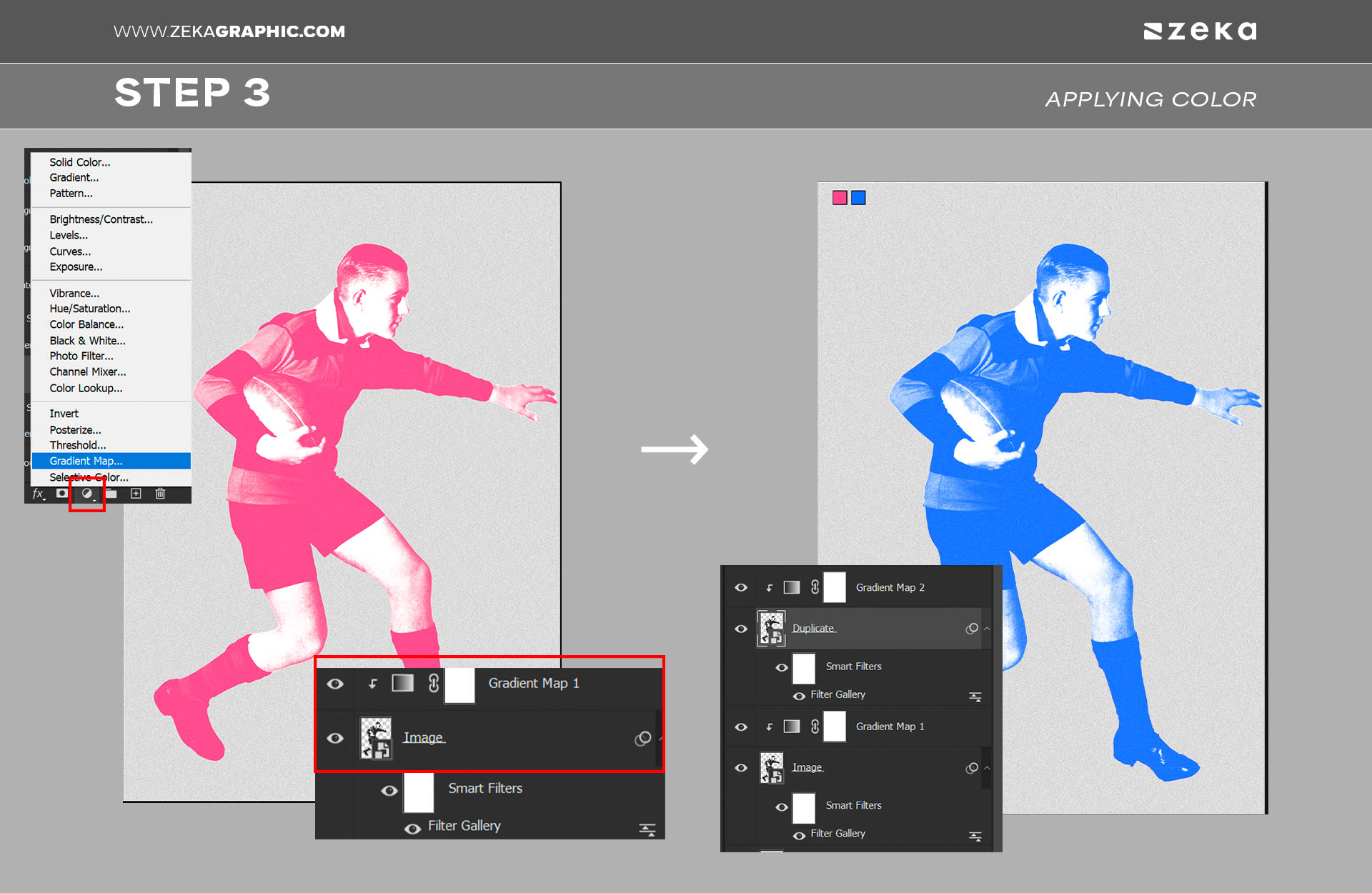Click the link icon on Gradient Map 1
This screenshot has height=893, width=1372.
tap(433, 683)
